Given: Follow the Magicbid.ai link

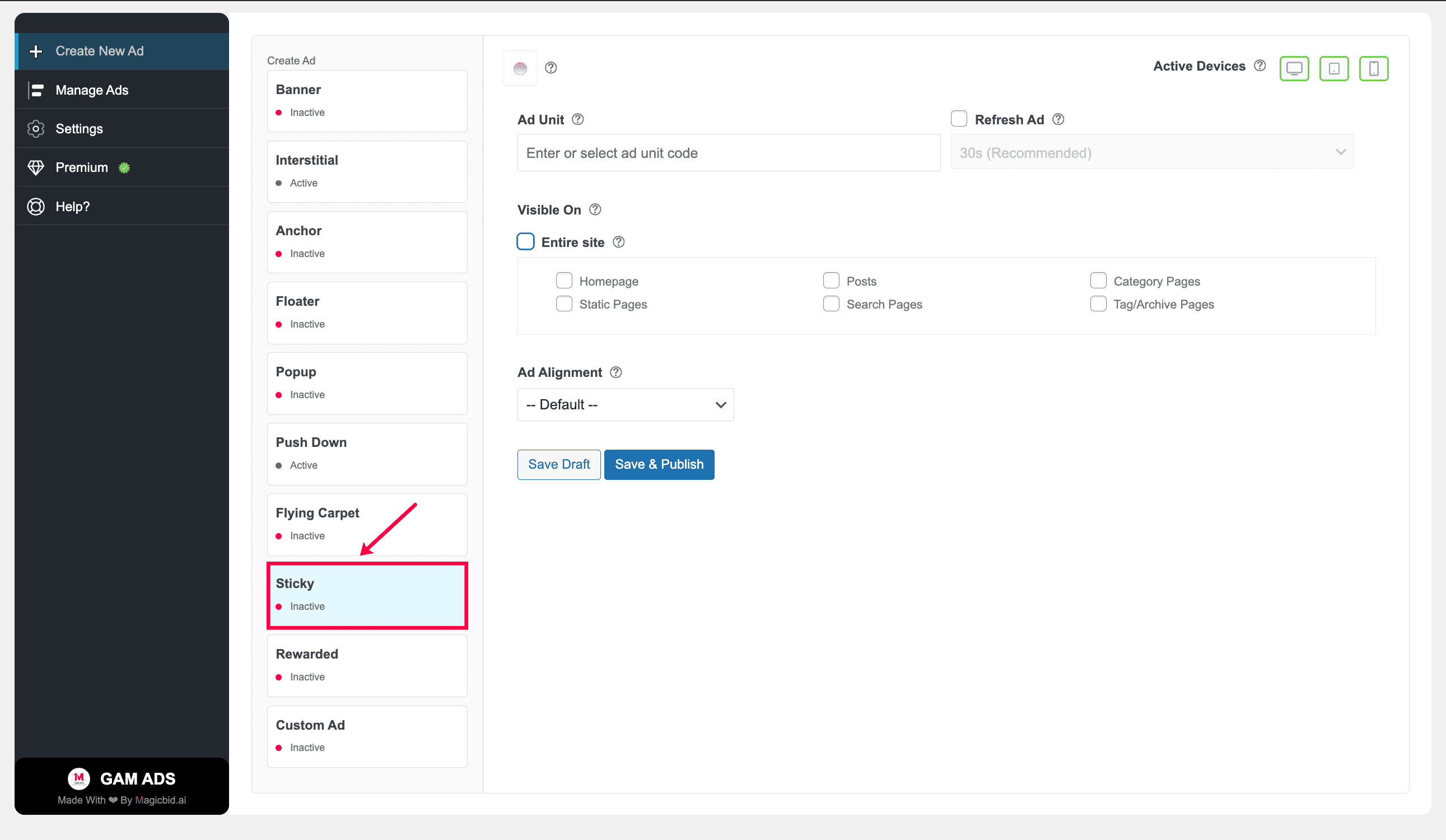Looking at the screenshot, I should (x=161, y=800).
